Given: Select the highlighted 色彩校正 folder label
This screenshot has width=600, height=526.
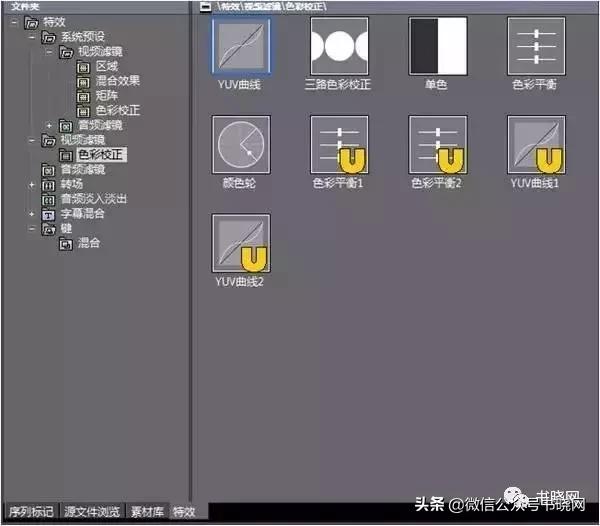Looking at the screenshot, I should click(101, 155).
